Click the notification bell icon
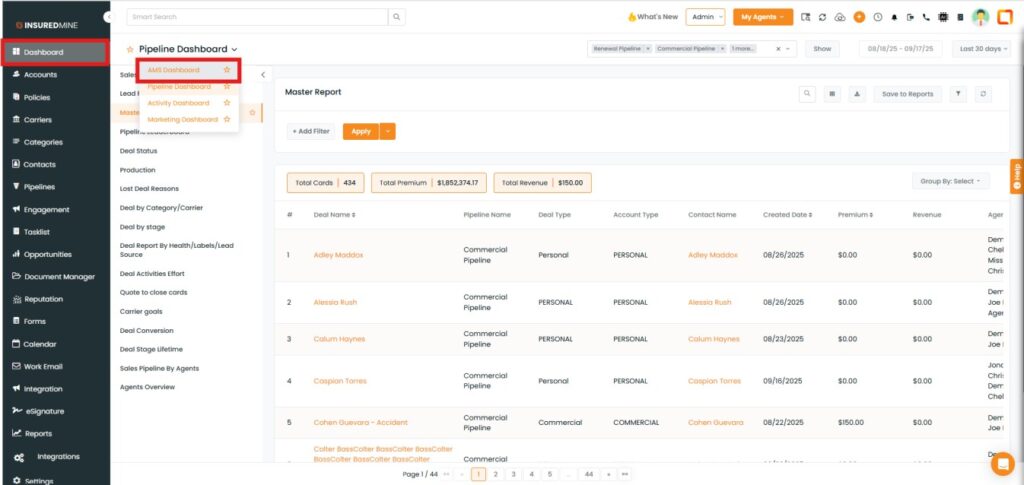Screen dimensions: 1024x485 [894, 17]
